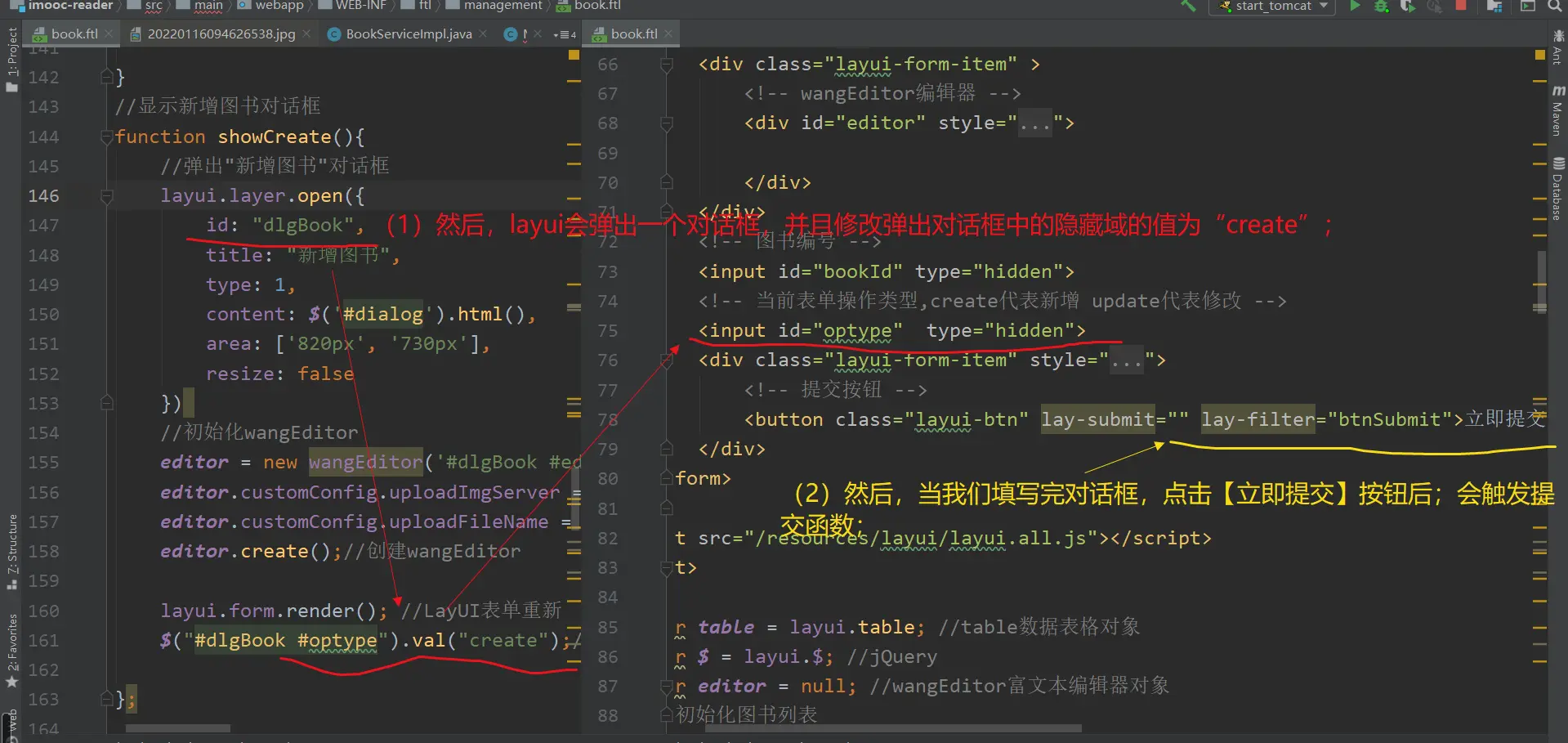
Task: Open the Maven tool window
Action: [x=1557, y=110]
